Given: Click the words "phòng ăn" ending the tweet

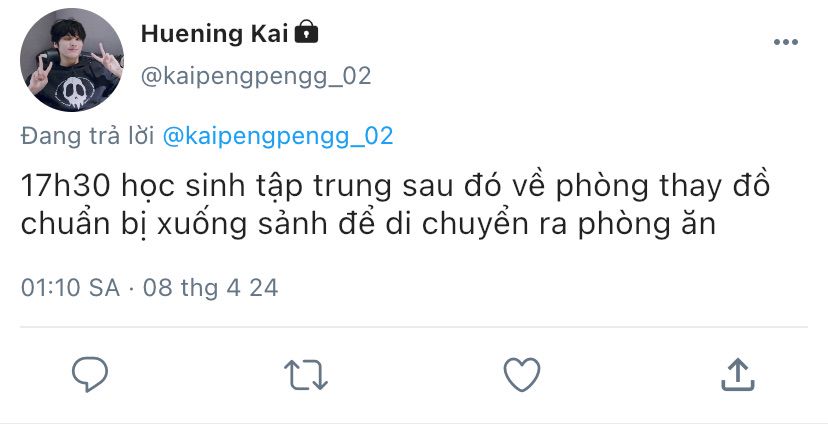Looking at the screenshot, I should point(647,225).
